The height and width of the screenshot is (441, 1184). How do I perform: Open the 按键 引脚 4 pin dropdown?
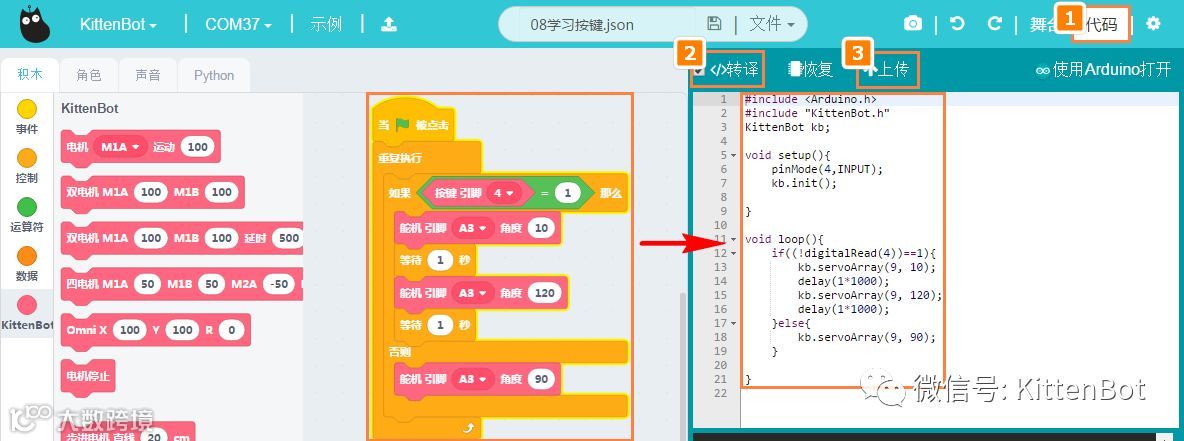(x=503, y=193)
